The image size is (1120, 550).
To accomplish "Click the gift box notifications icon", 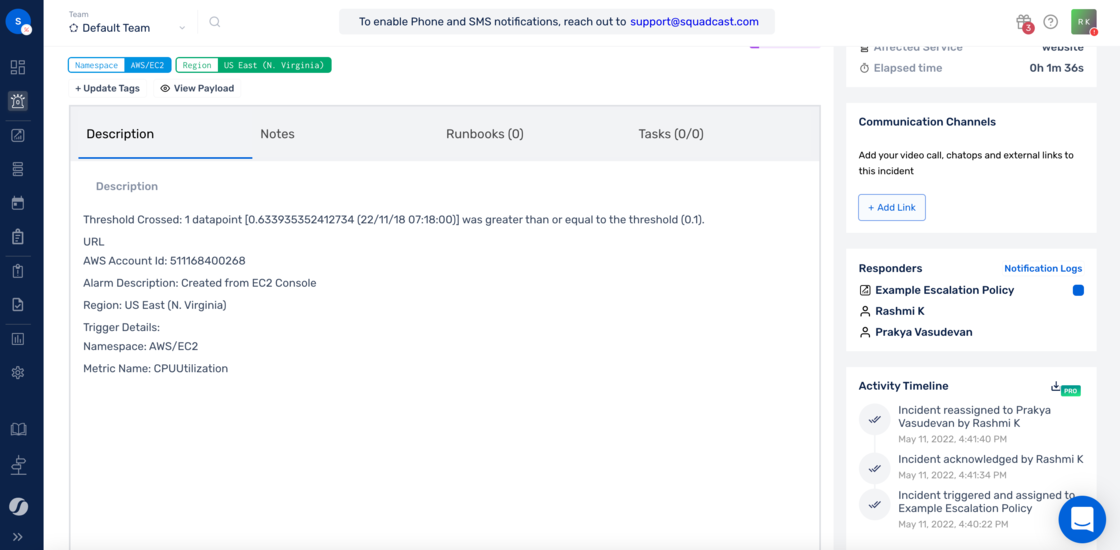I will 1024,22.
